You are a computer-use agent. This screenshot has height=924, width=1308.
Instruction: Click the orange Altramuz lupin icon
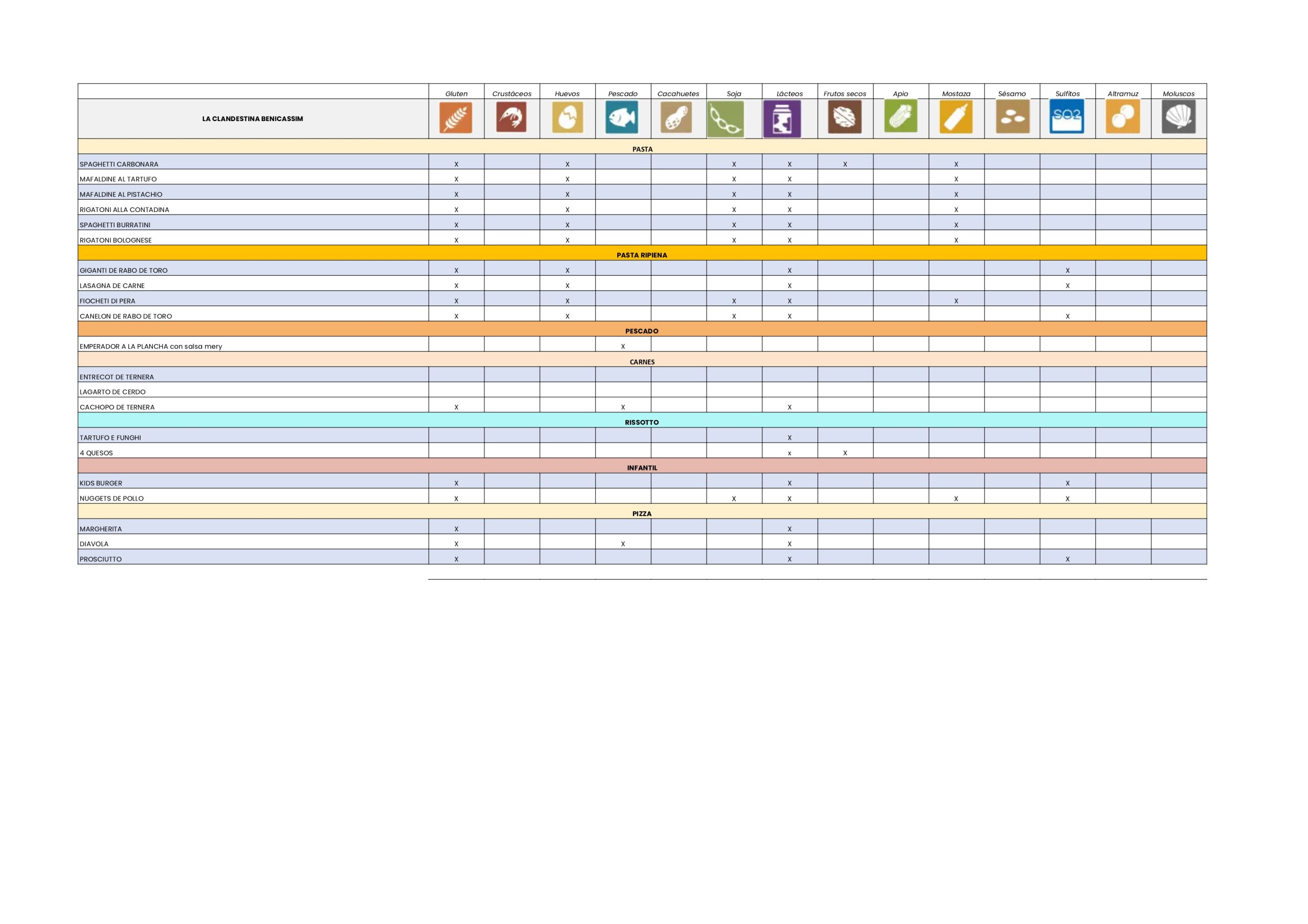(x=1123, y=117)
